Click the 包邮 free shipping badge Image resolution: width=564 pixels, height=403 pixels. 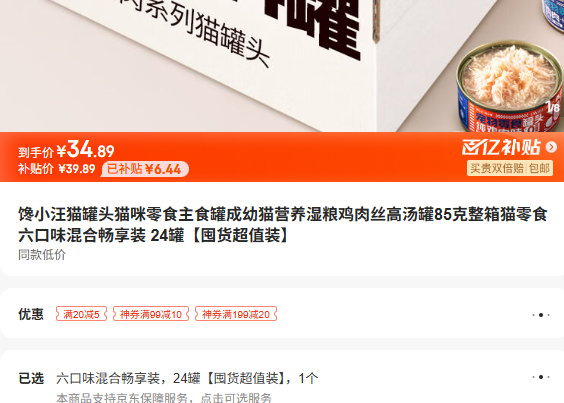pos(540,168)
